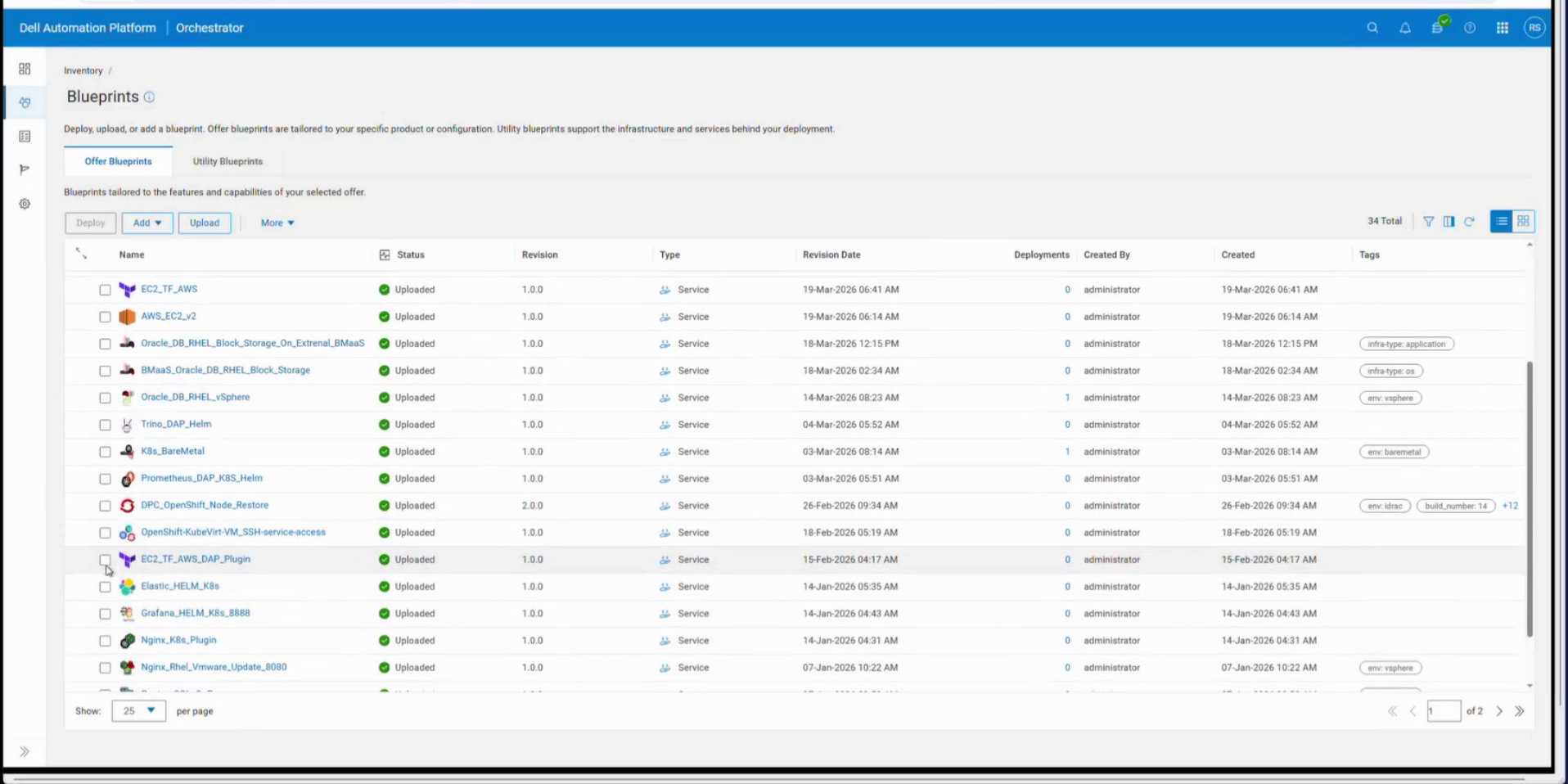Open the dashboard icon in left sidebar
Image resolution: width=1568 pixels, height=784 pixels.
[25, 69]
